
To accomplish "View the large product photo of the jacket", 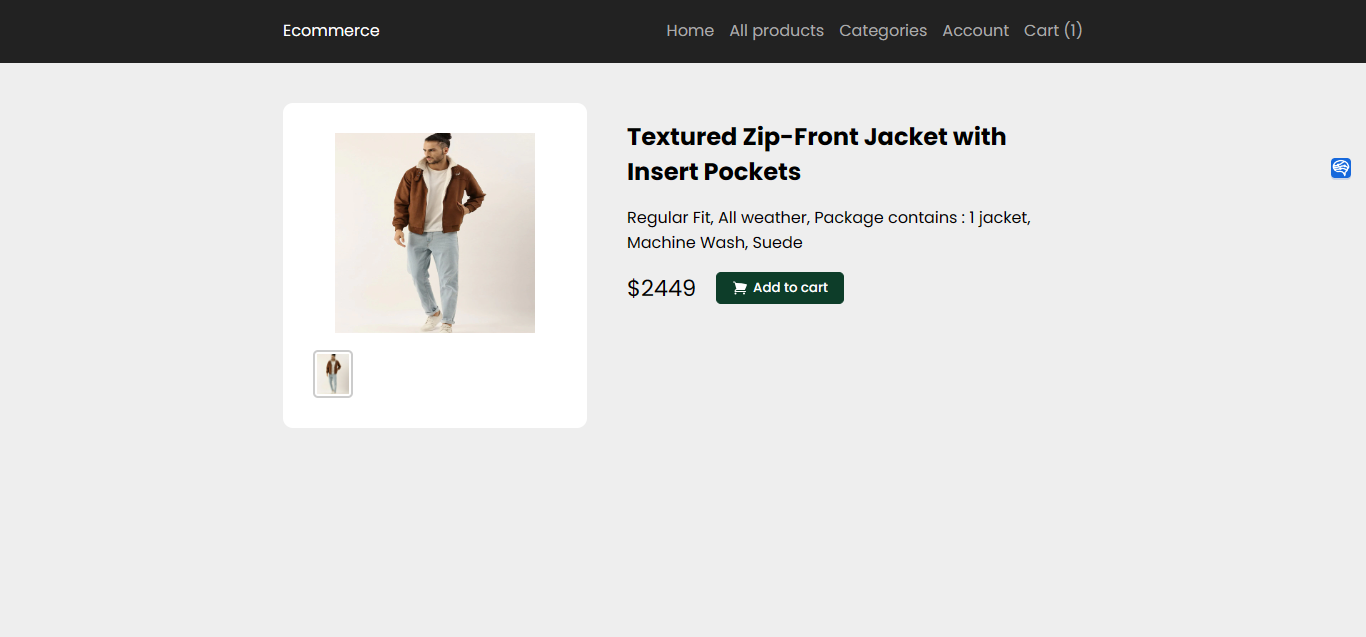I will 435,232.
